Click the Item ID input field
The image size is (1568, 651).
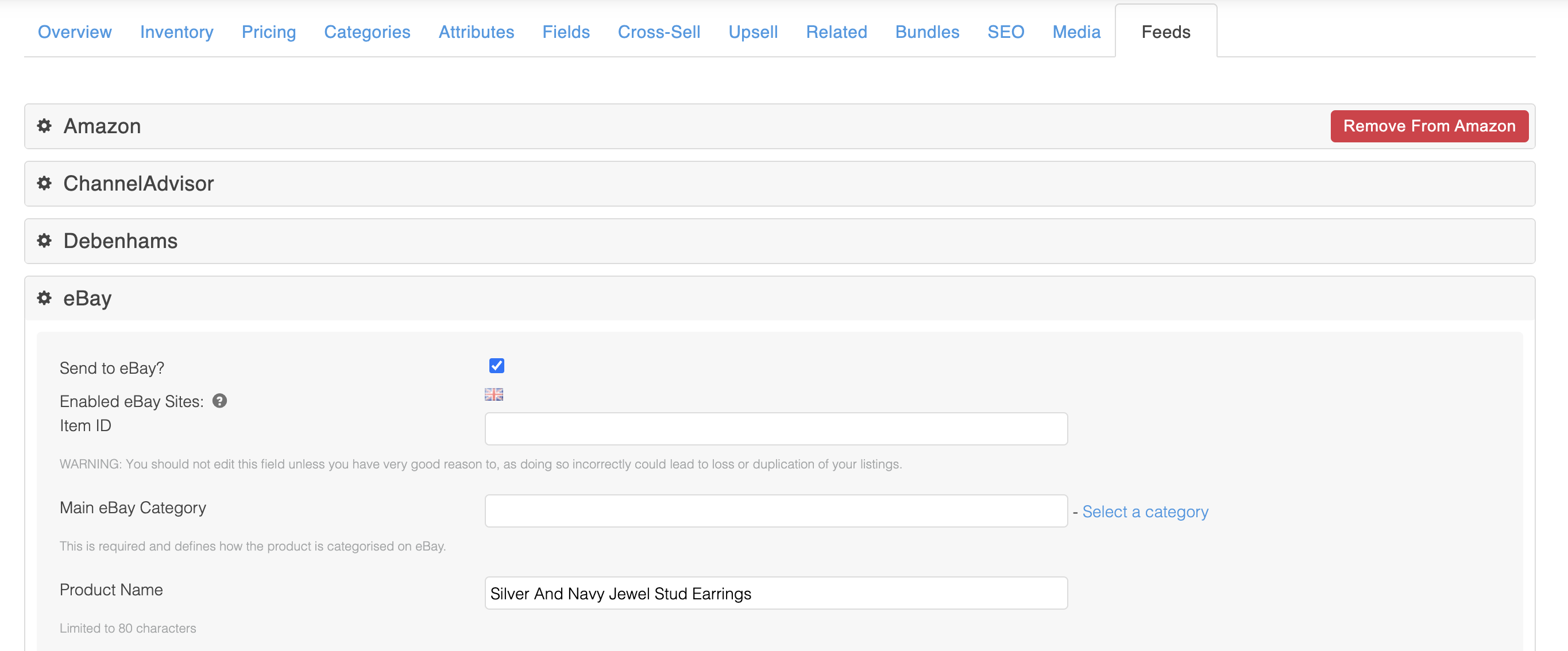coord(775,429)
